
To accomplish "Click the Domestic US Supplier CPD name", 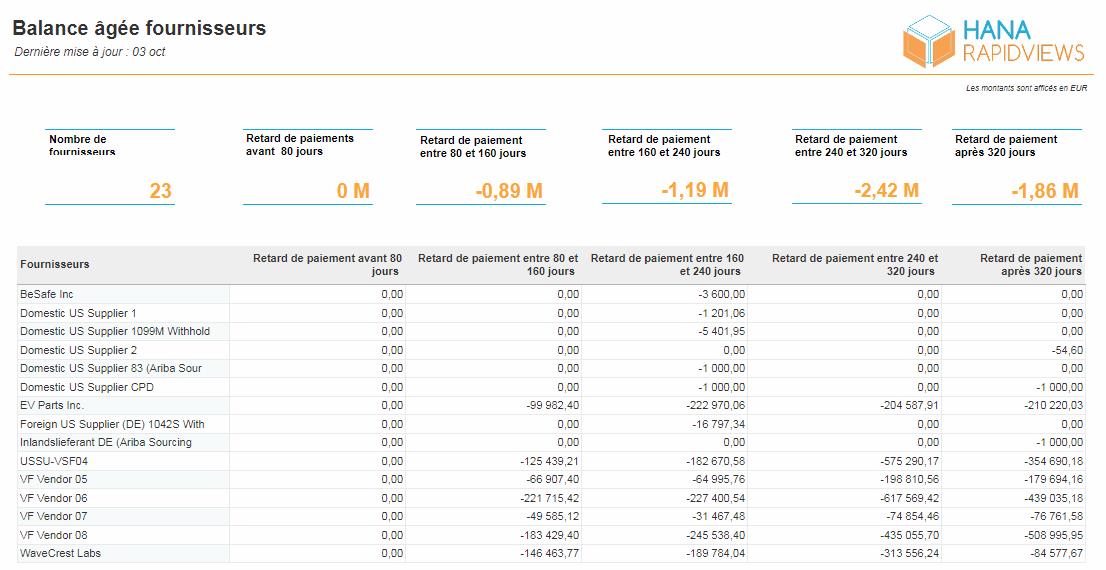I will 87,387.
